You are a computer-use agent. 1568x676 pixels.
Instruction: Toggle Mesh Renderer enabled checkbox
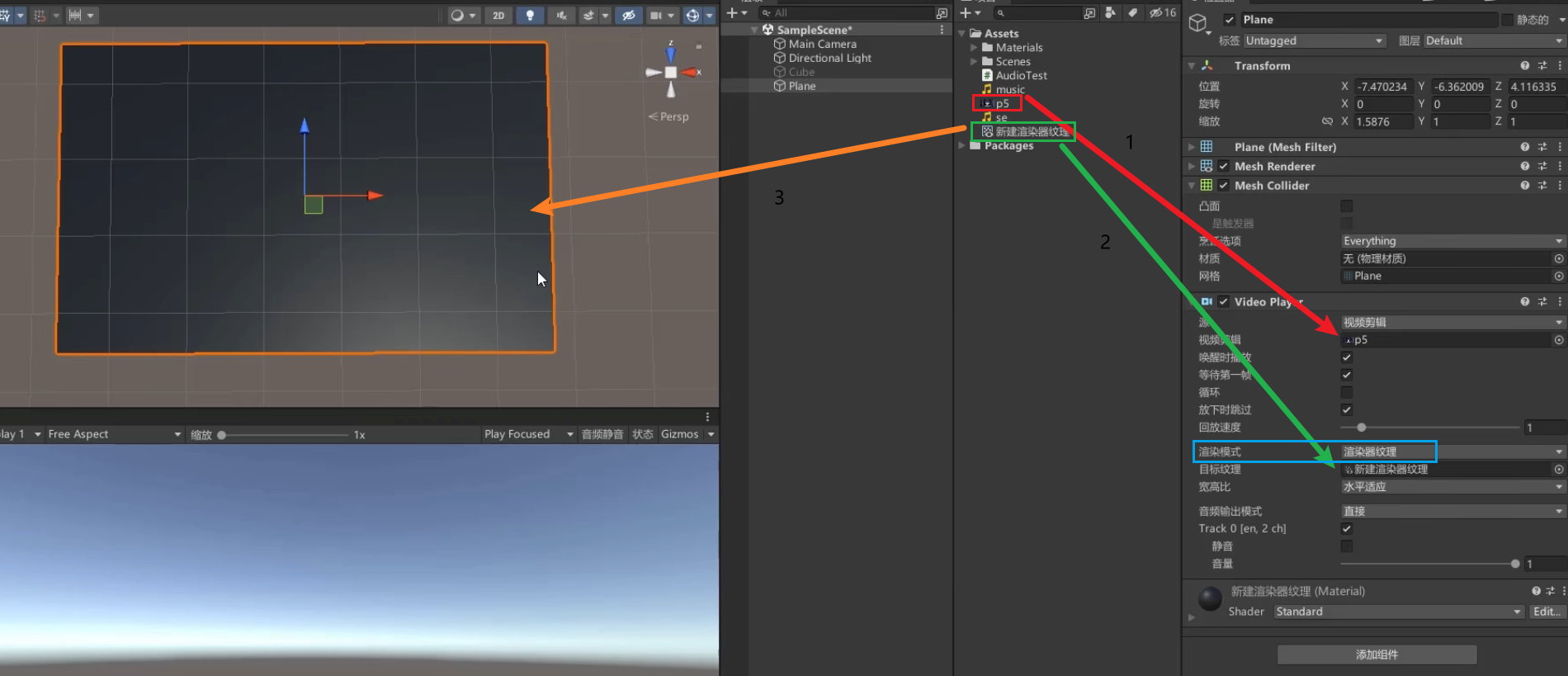pos(1224,166)
